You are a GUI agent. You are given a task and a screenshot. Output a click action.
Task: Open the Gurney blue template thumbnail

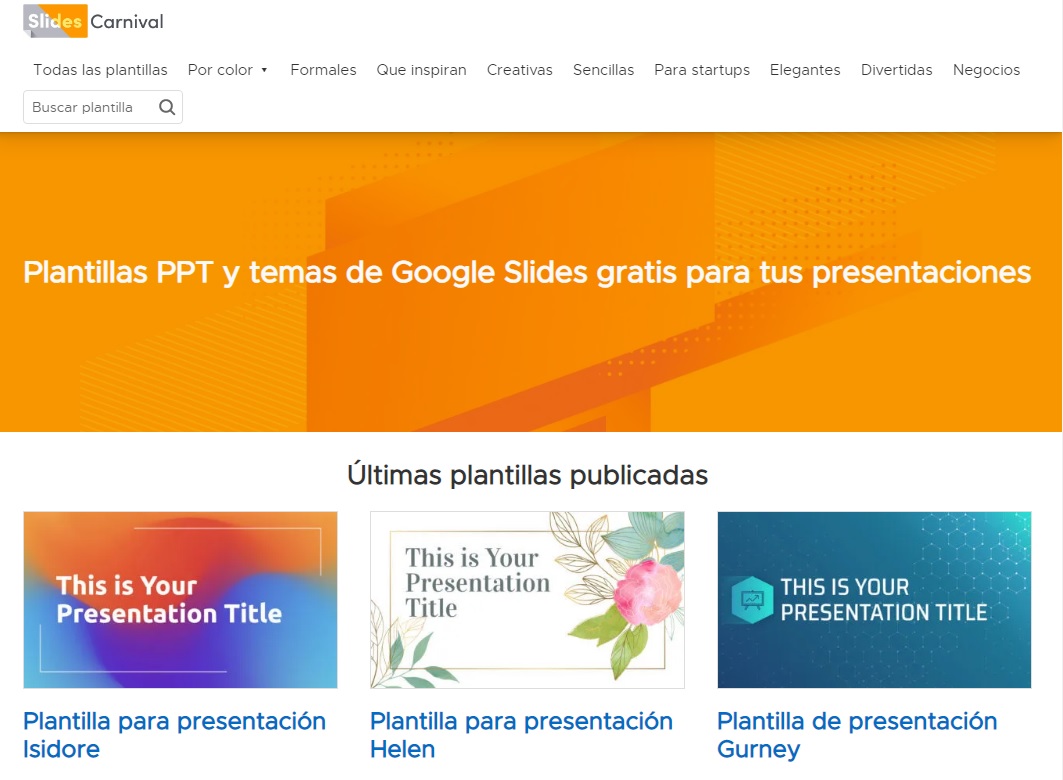coord(875,600)
